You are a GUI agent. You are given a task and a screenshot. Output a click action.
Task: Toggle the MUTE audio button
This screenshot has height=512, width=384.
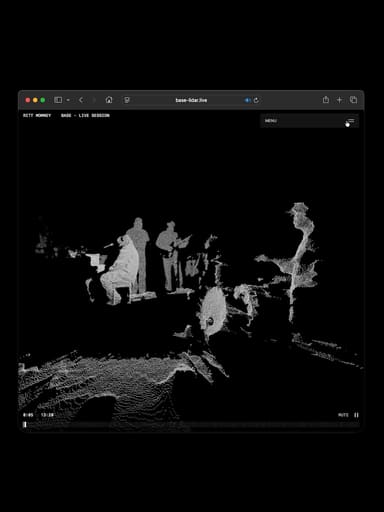343,415
